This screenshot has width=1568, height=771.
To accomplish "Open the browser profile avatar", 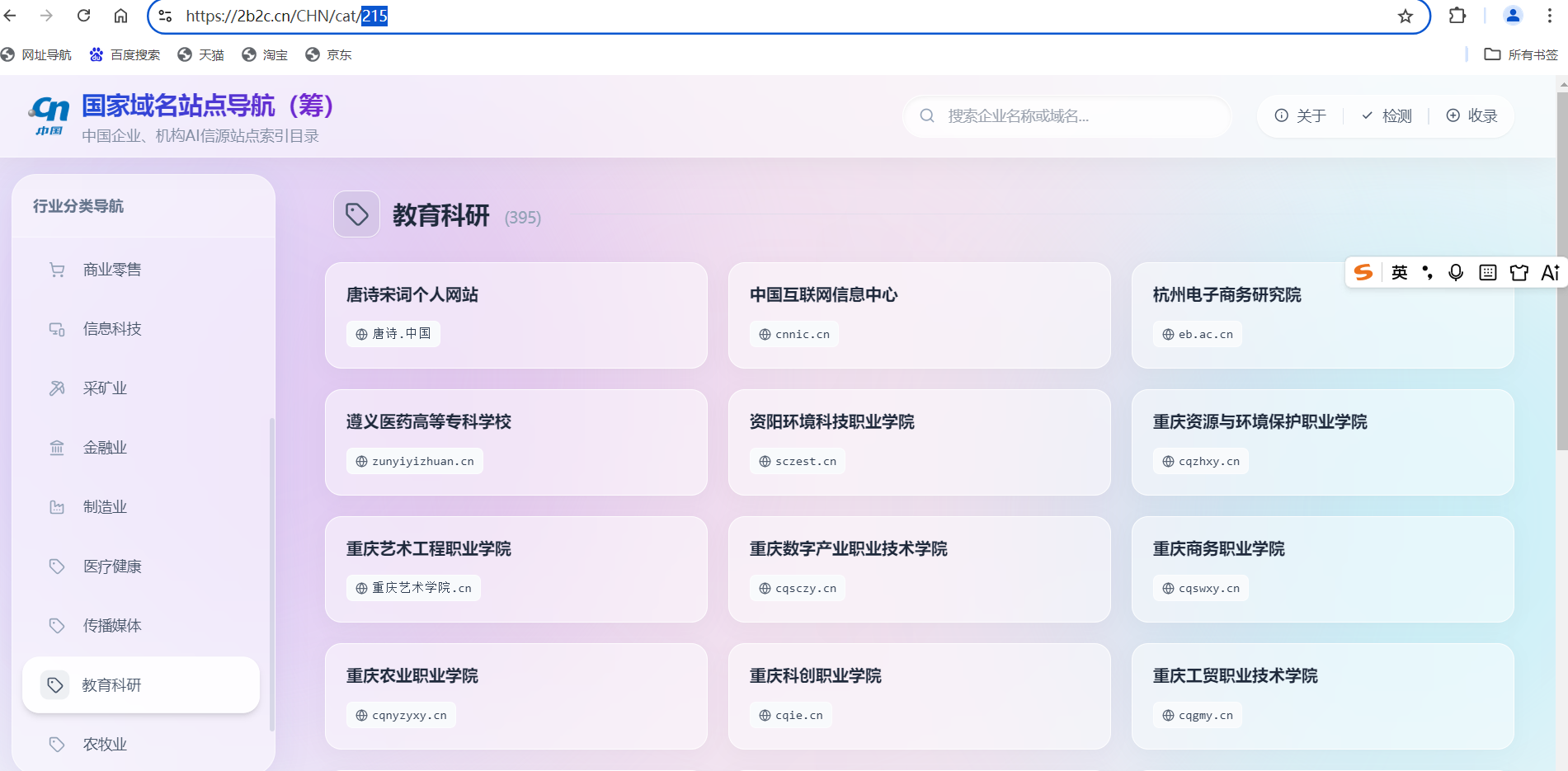I will coord(1513,16).
